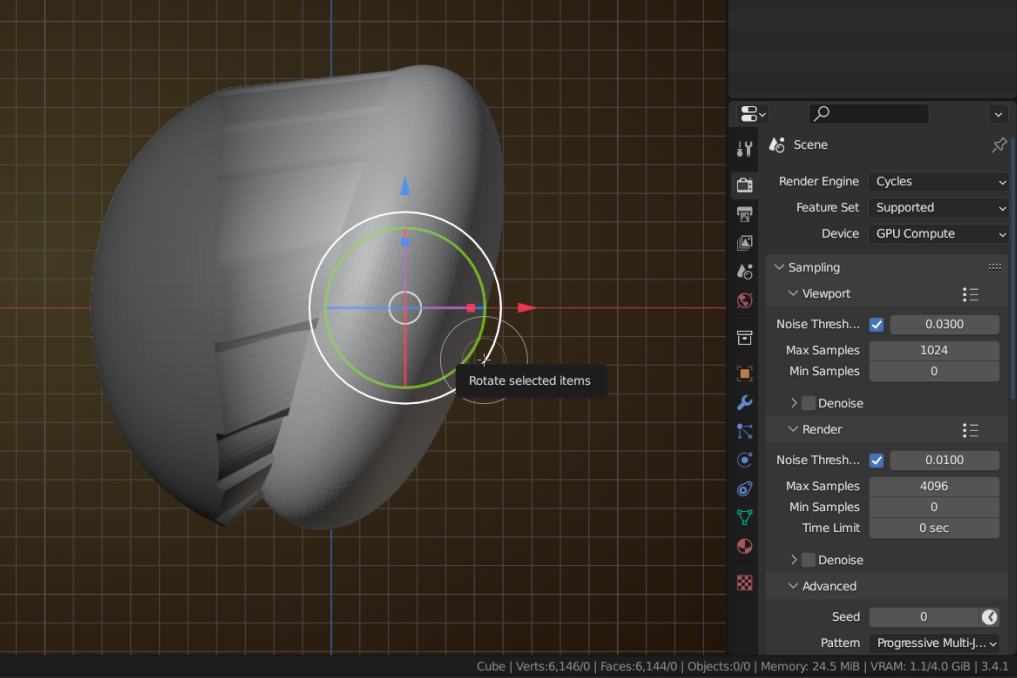The width and height of the screenshot is (1017, 678).
Task: Open the Feature Set dropdown showing Supported
Action: click(939, 208)
